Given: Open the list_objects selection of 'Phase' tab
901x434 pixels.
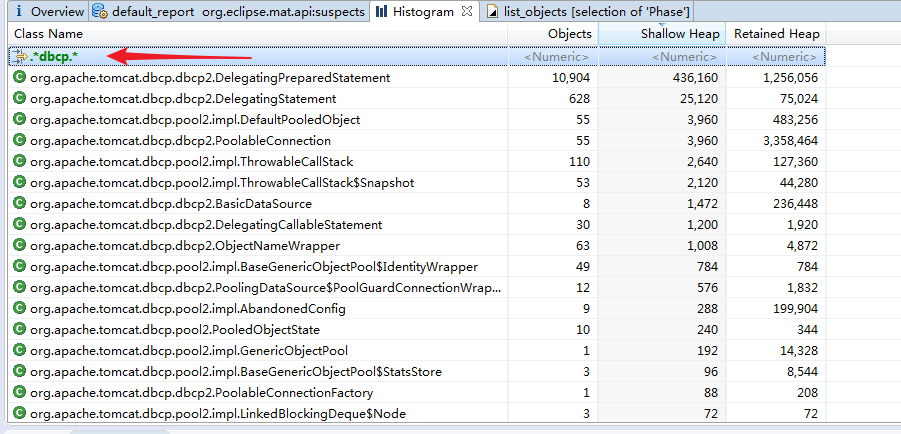Looking at the screenshot, I should click(x=589, y=11).
